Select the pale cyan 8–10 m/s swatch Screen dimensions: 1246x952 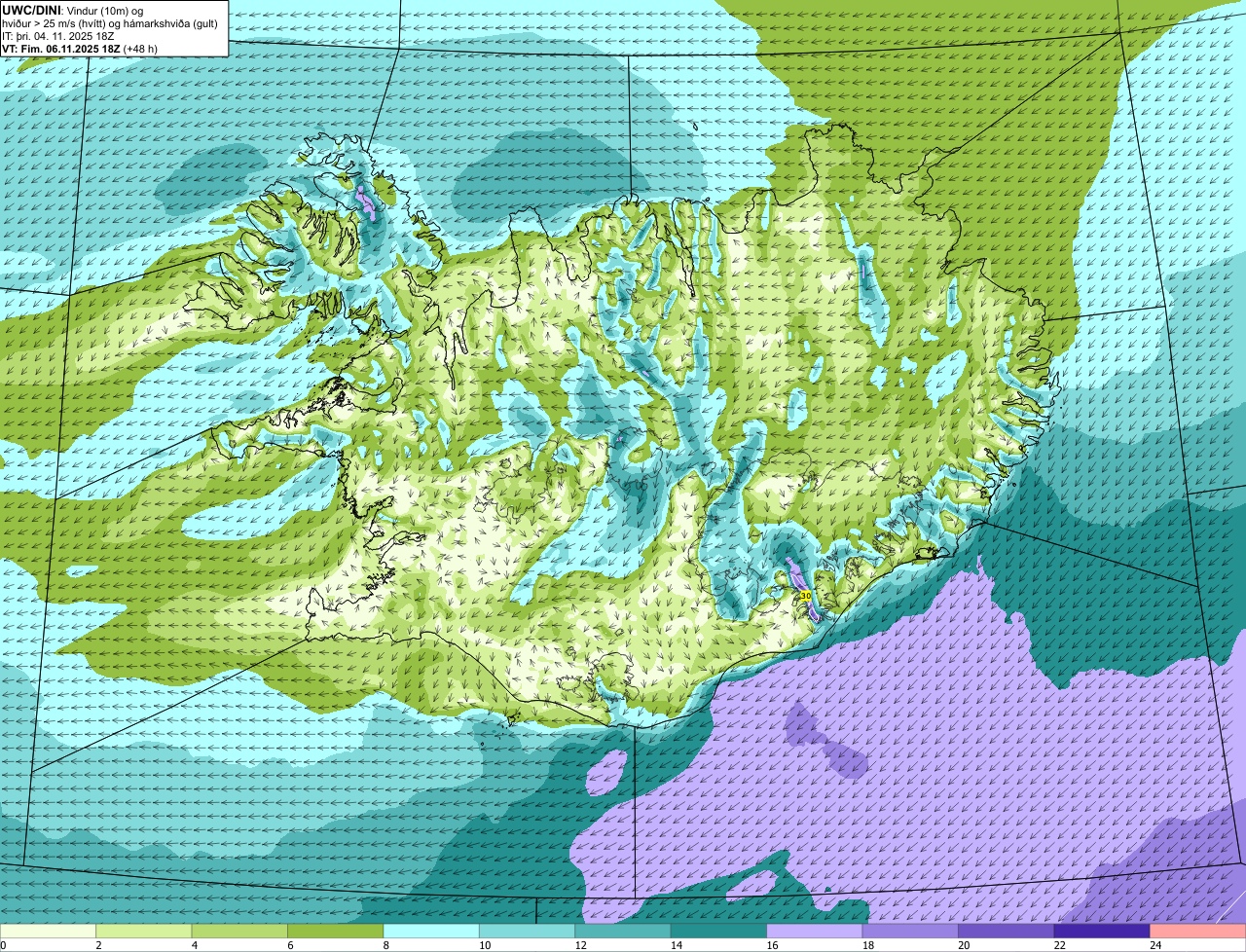433,932
